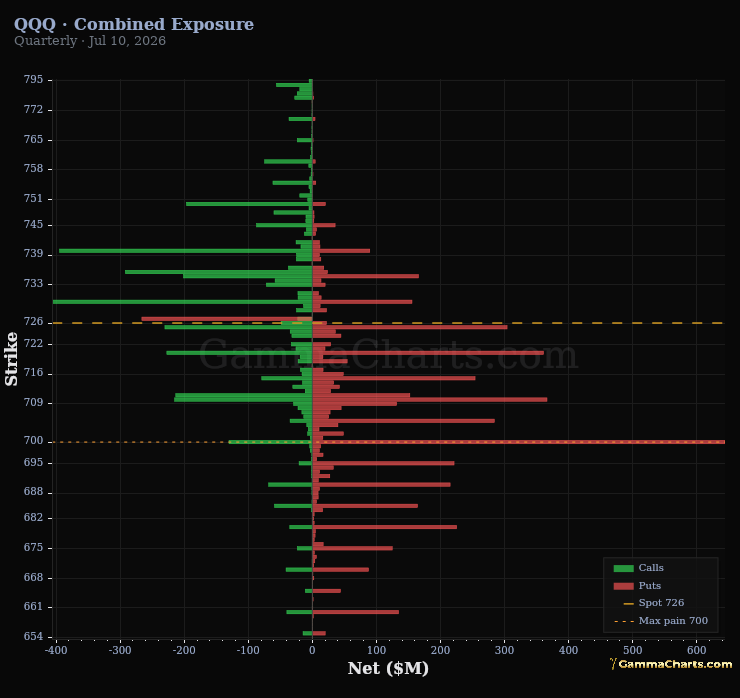Click the 600 x-axis tick label
Image resolution: width=740 pixels, height=698 pixels.
pyautogui.click(x=697, y=650)
